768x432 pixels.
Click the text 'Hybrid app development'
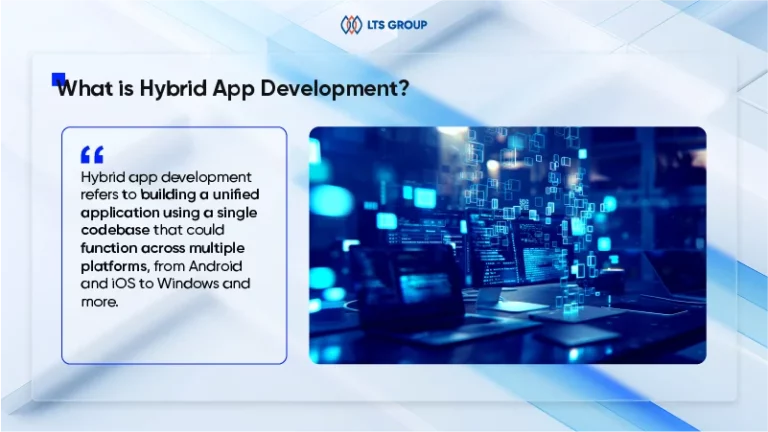tap(166, 177)
